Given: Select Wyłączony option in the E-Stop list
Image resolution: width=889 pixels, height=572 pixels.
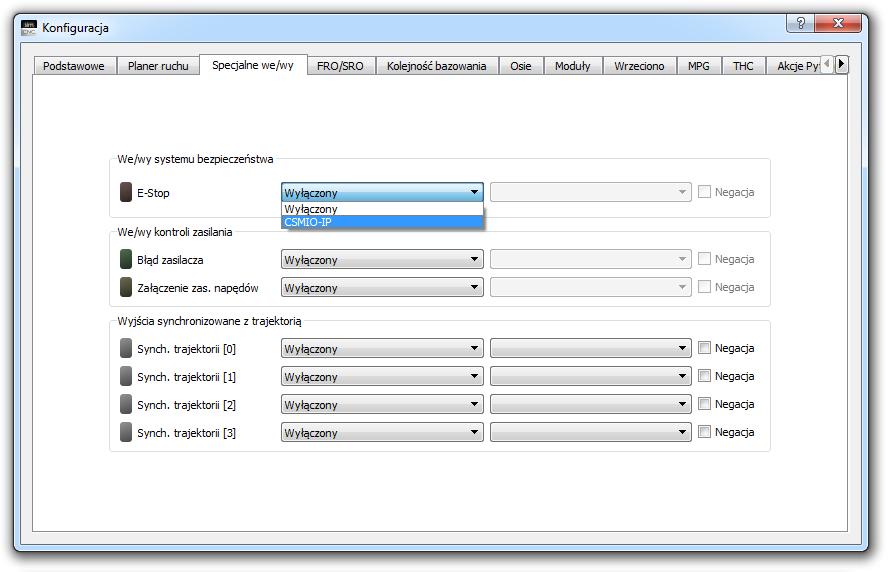Looking at the screenshot, I should 382,209.
